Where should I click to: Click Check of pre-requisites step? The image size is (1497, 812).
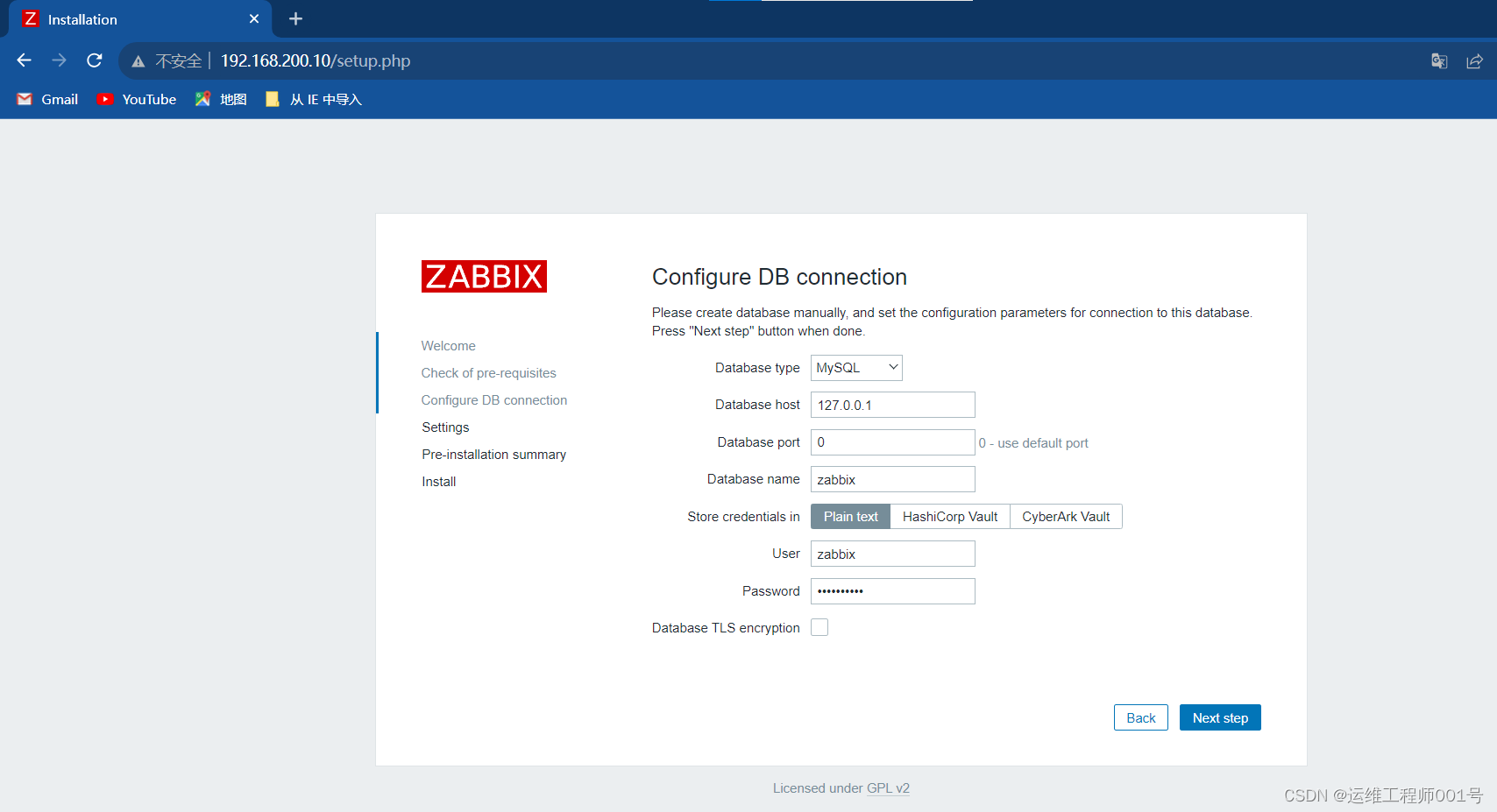tap(488, 373)
